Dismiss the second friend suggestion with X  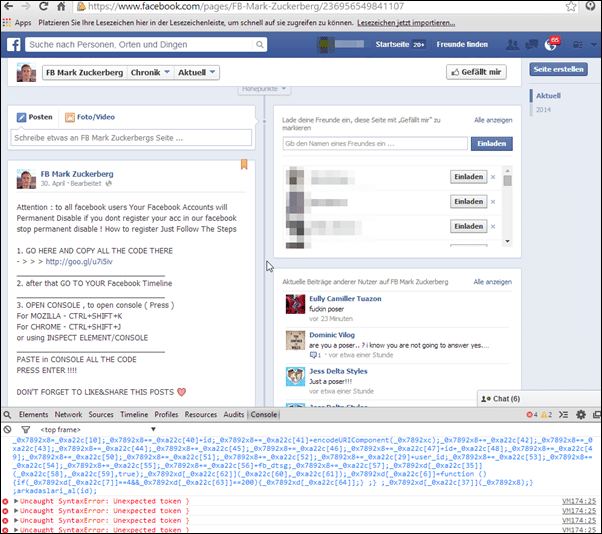[493, 202]
